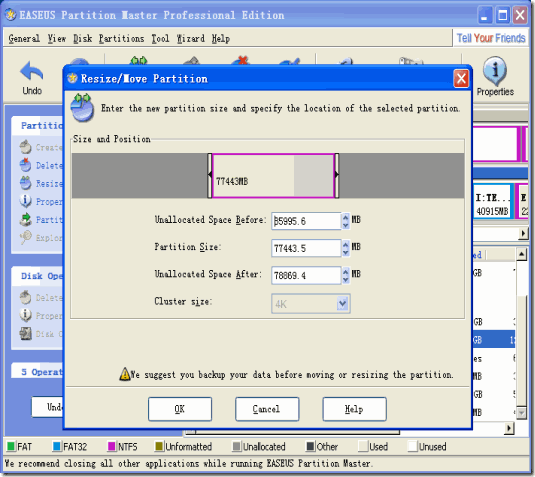Open the Tool menu
Image resolution: width=535 pixels, height=477 pixels.
(160, 38)
